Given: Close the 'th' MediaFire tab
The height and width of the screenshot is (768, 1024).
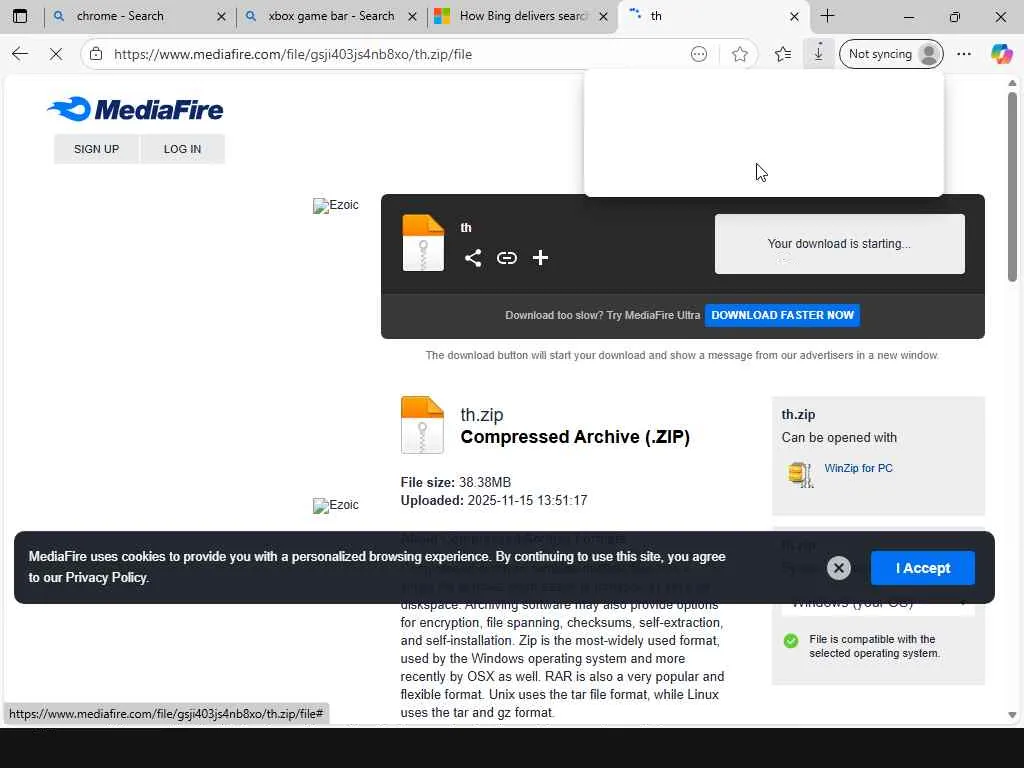Looking at the screenshot, I should pyautogui.click(x=794, y=16).
